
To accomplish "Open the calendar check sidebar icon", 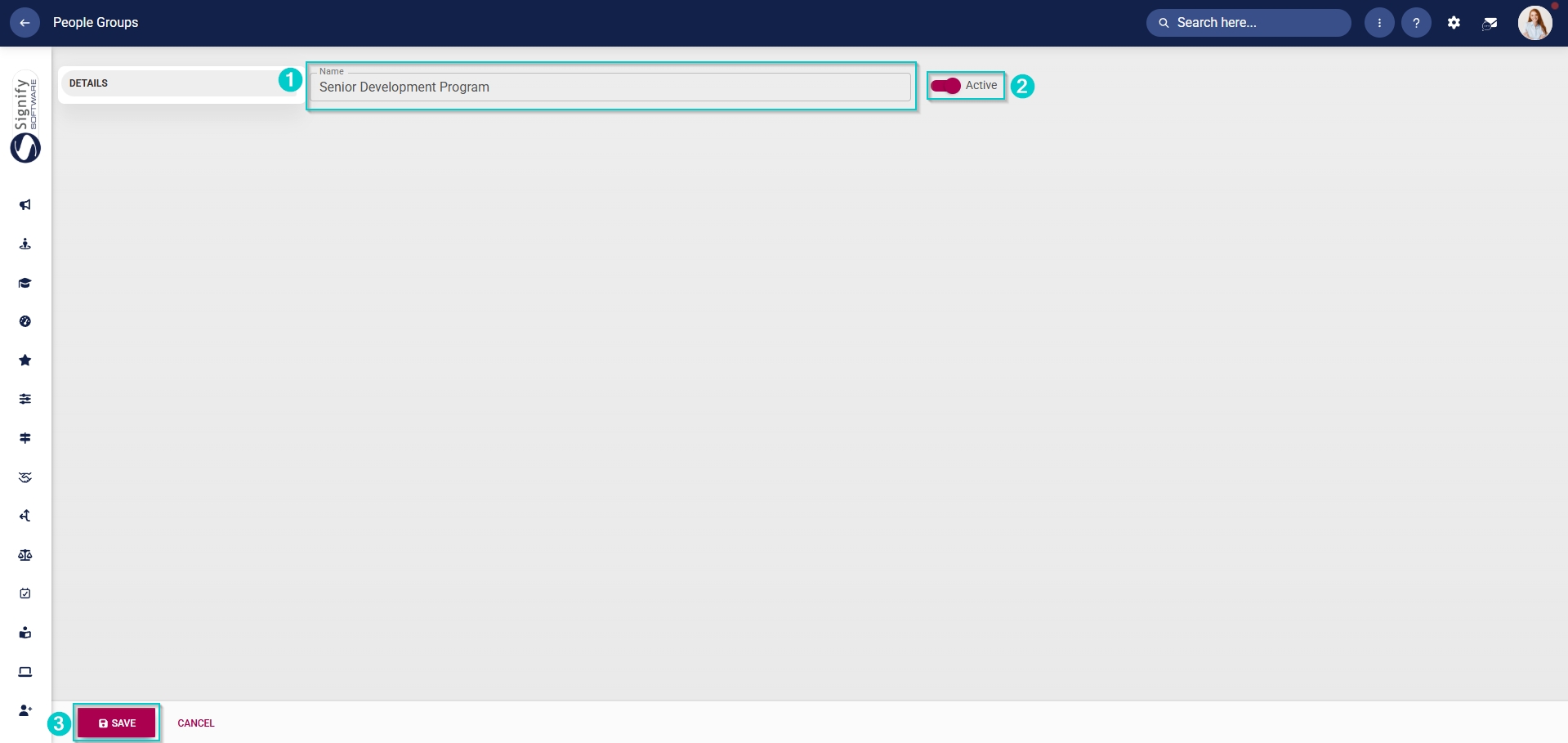I will pos(25,593).
